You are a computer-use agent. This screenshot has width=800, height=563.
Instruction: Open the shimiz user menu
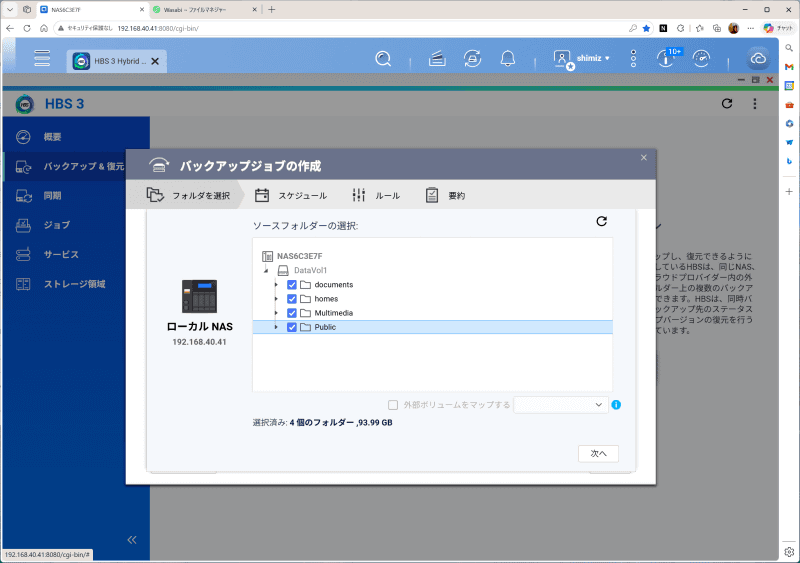tap(582, 59)
